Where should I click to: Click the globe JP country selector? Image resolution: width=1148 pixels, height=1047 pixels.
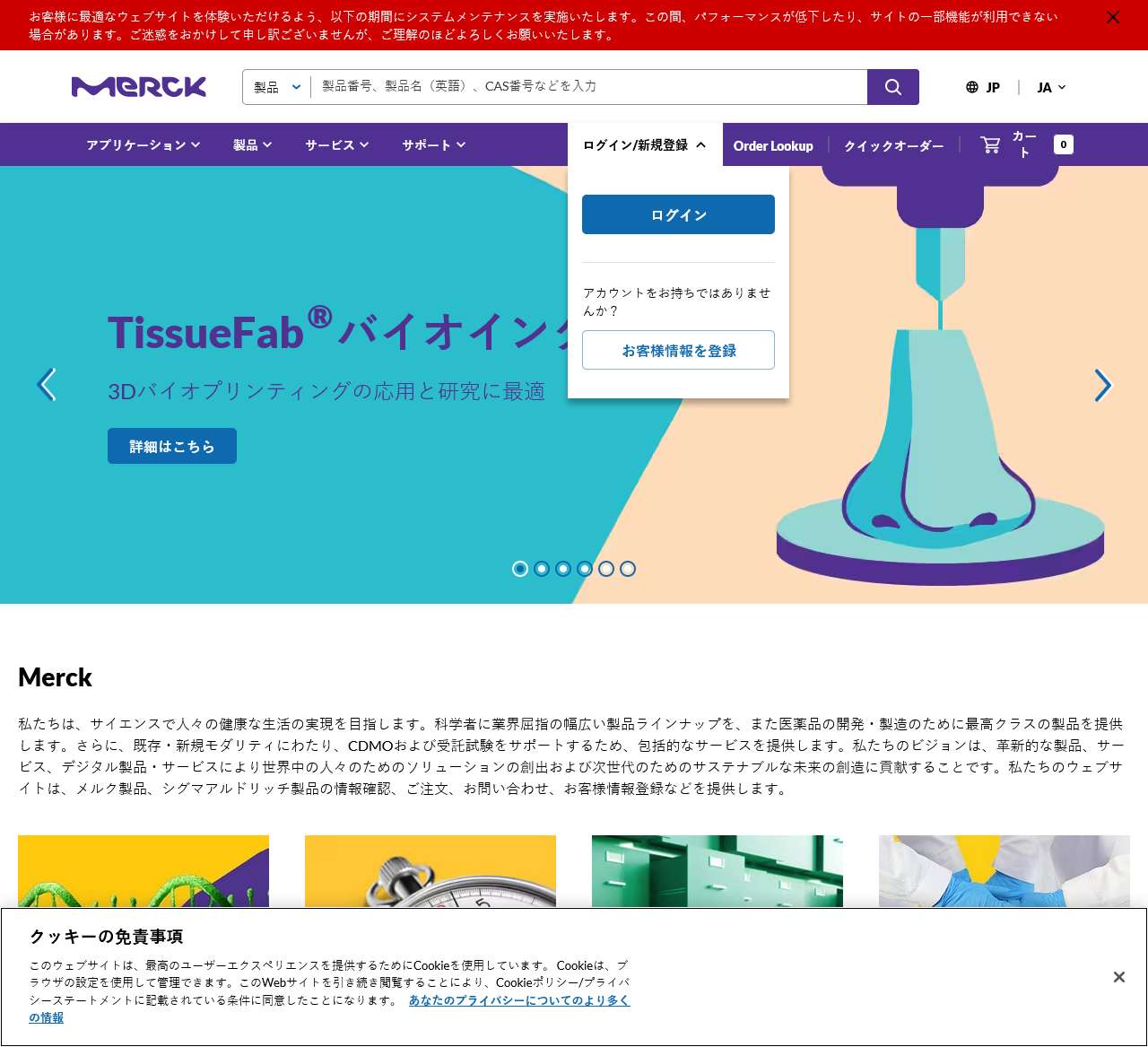983,87
